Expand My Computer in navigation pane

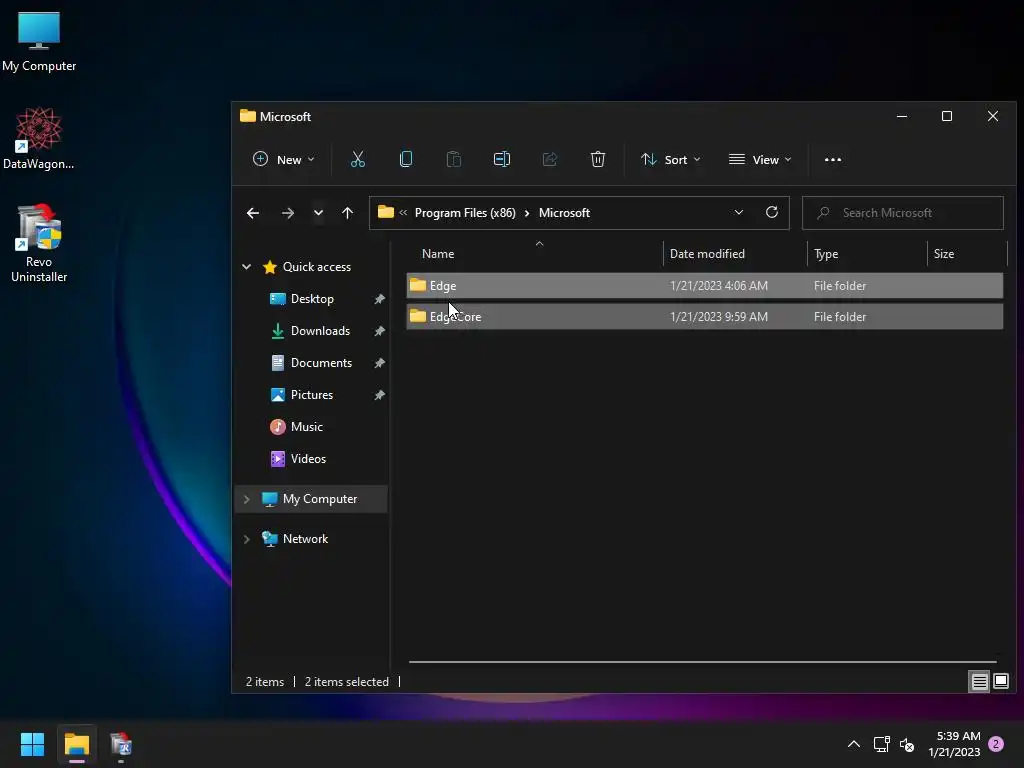[247, 499]
